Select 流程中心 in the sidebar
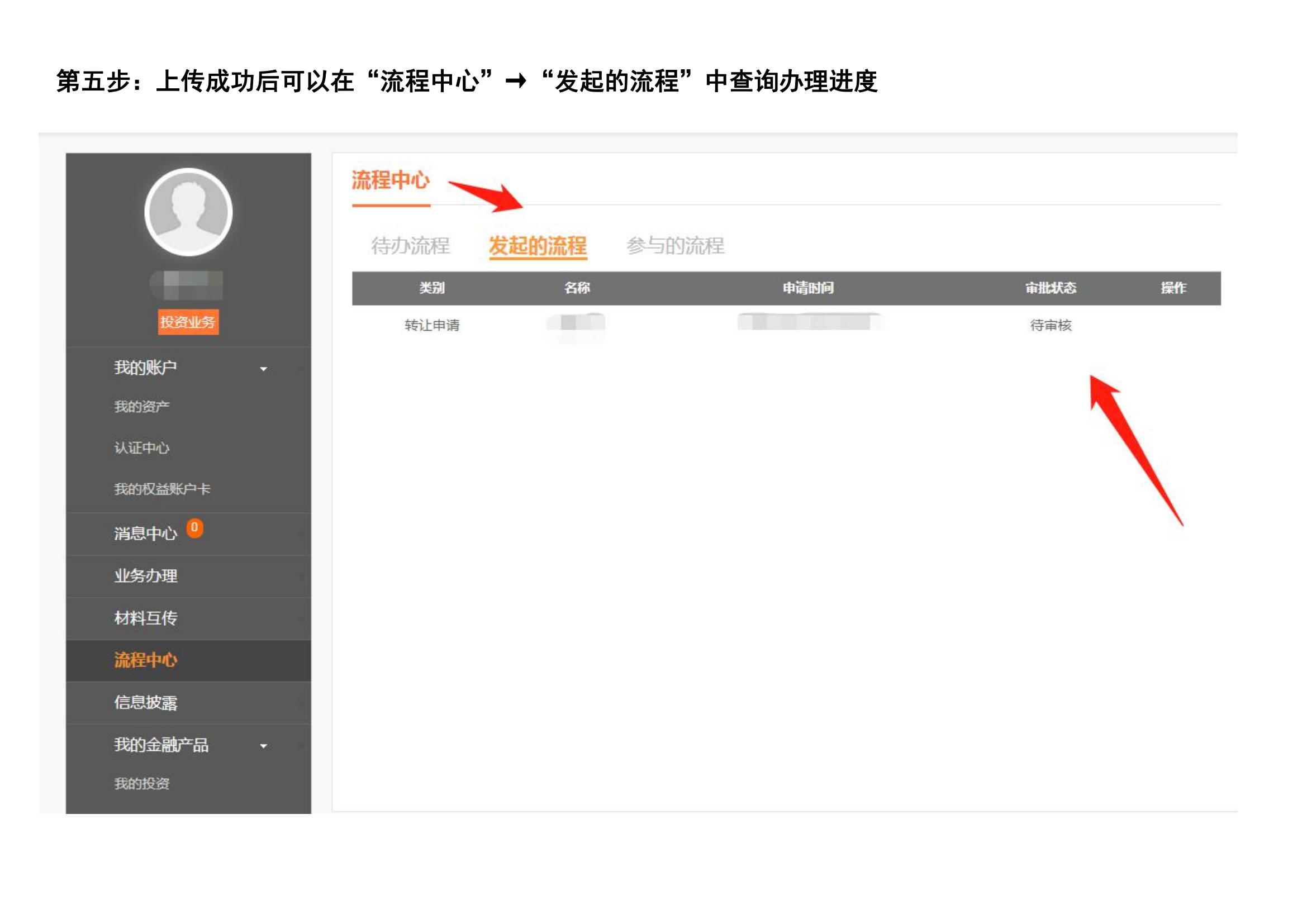 click(x=146, y=660)
